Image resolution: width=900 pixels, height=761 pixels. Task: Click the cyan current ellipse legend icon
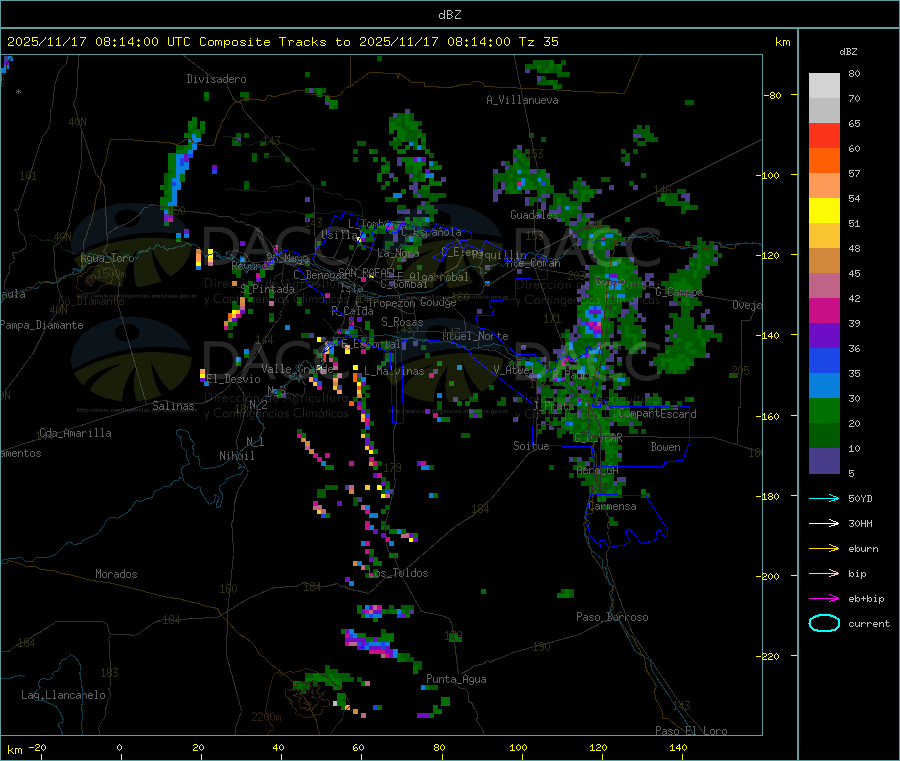coord(824,623)
